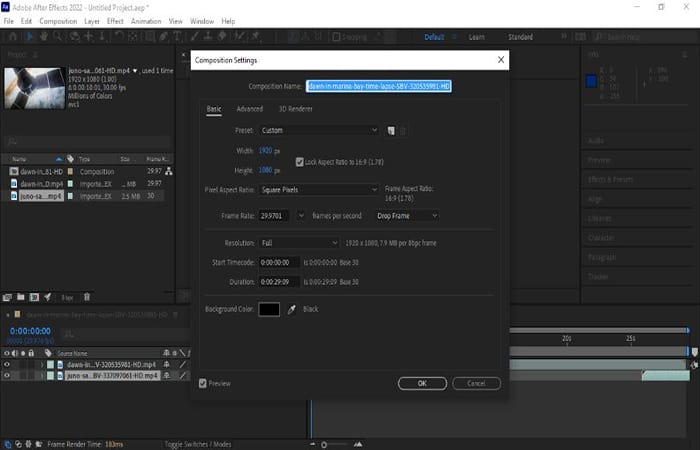Select the Eraser tool

click(222, 37)
